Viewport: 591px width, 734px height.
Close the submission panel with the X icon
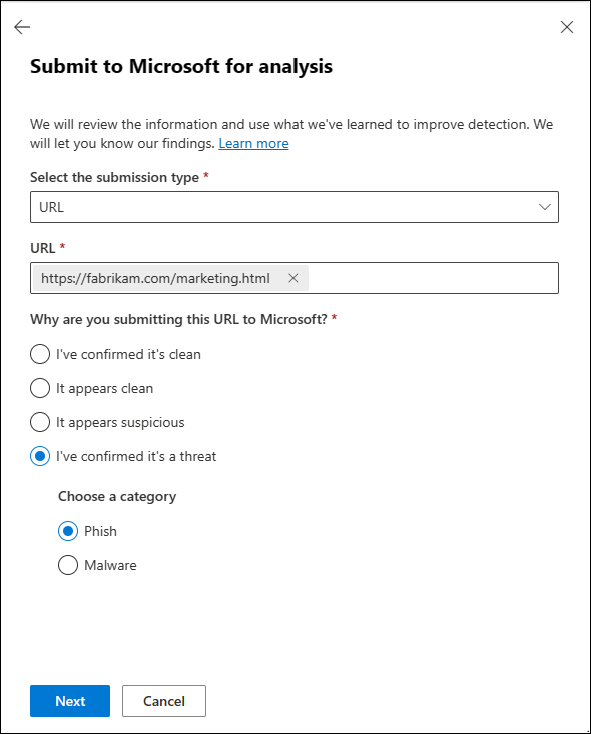coord(567,27)
